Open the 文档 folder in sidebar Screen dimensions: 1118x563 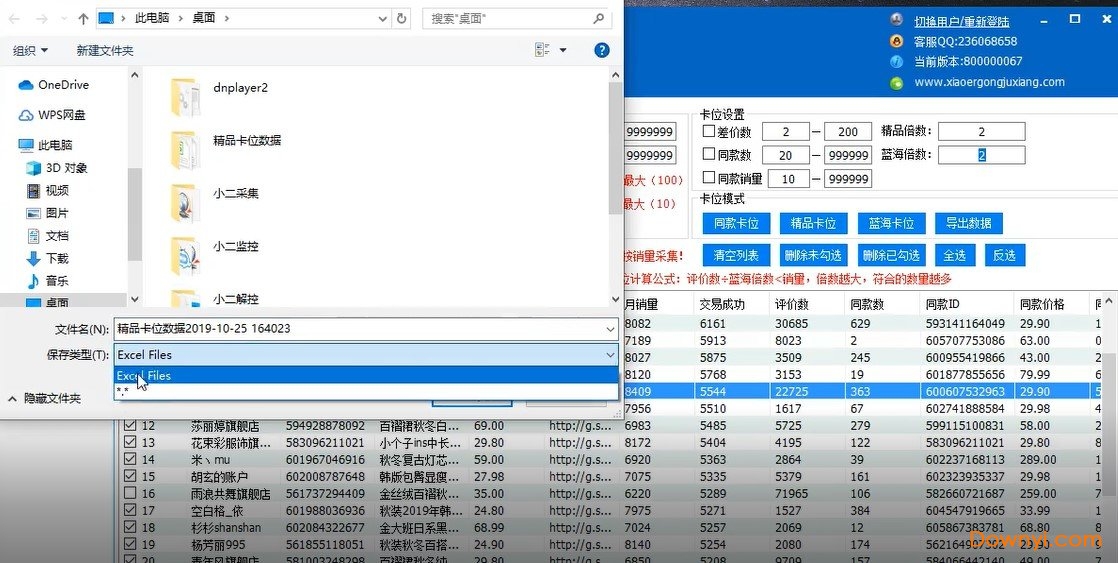tap(48, 236)
